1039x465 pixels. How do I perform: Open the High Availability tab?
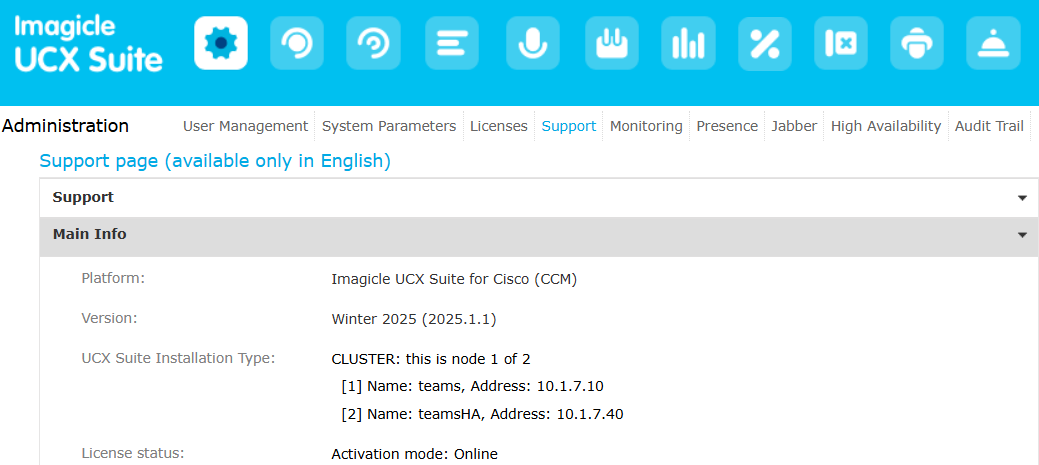click(886, 126)
